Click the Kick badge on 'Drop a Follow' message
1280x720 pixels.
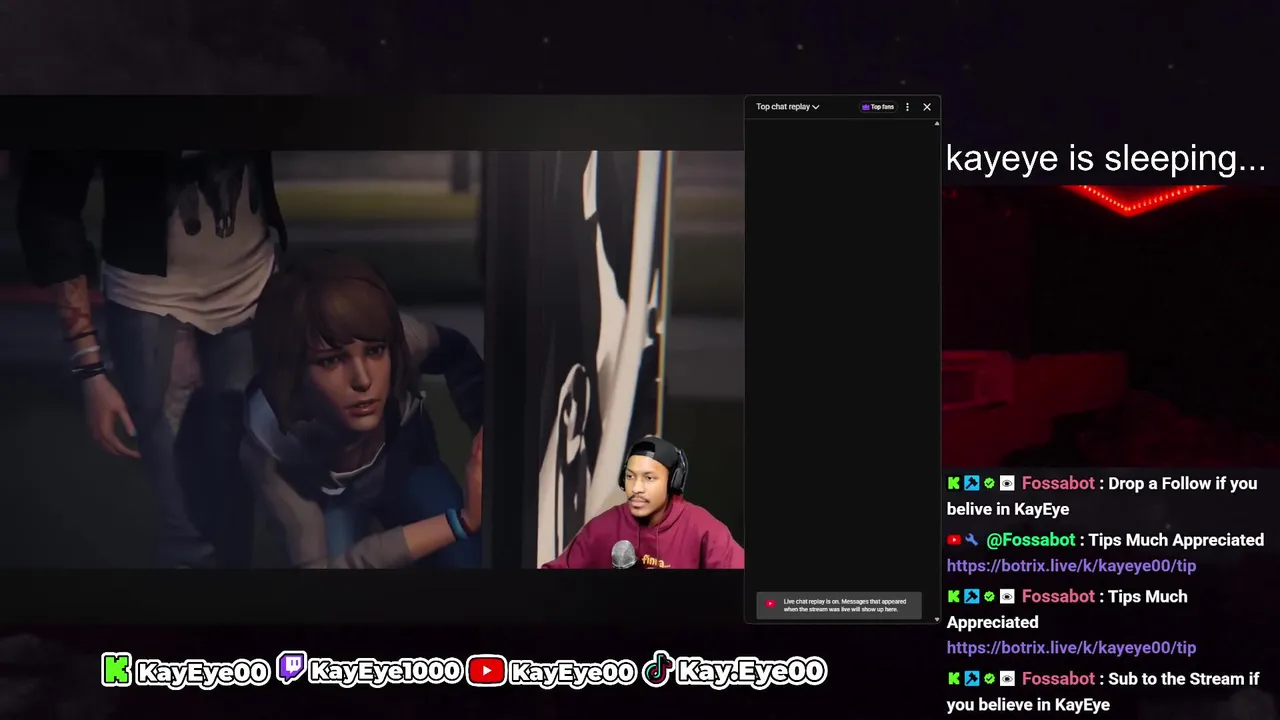coord(954,484)
